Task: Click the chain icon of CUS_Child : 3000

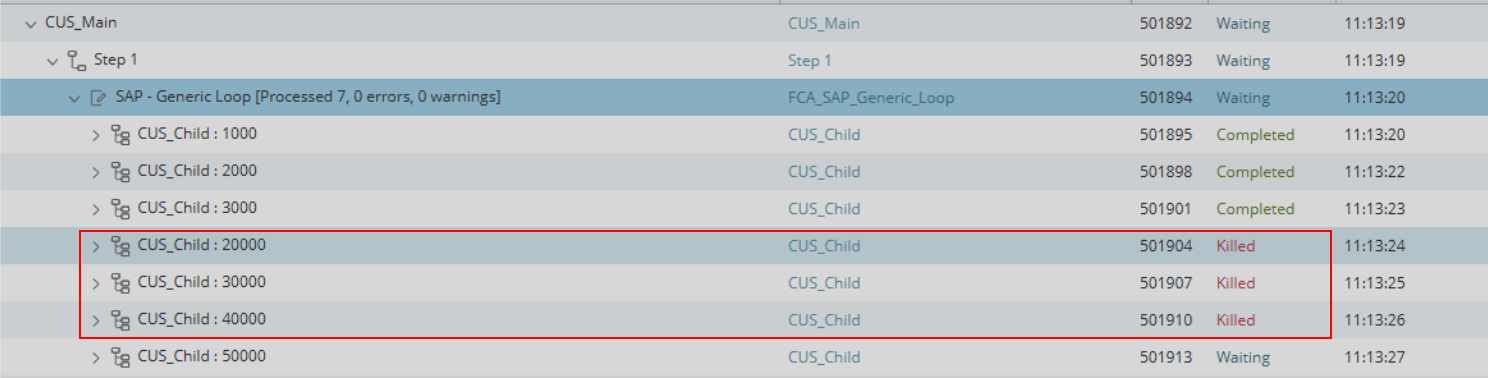Action: 121,209
